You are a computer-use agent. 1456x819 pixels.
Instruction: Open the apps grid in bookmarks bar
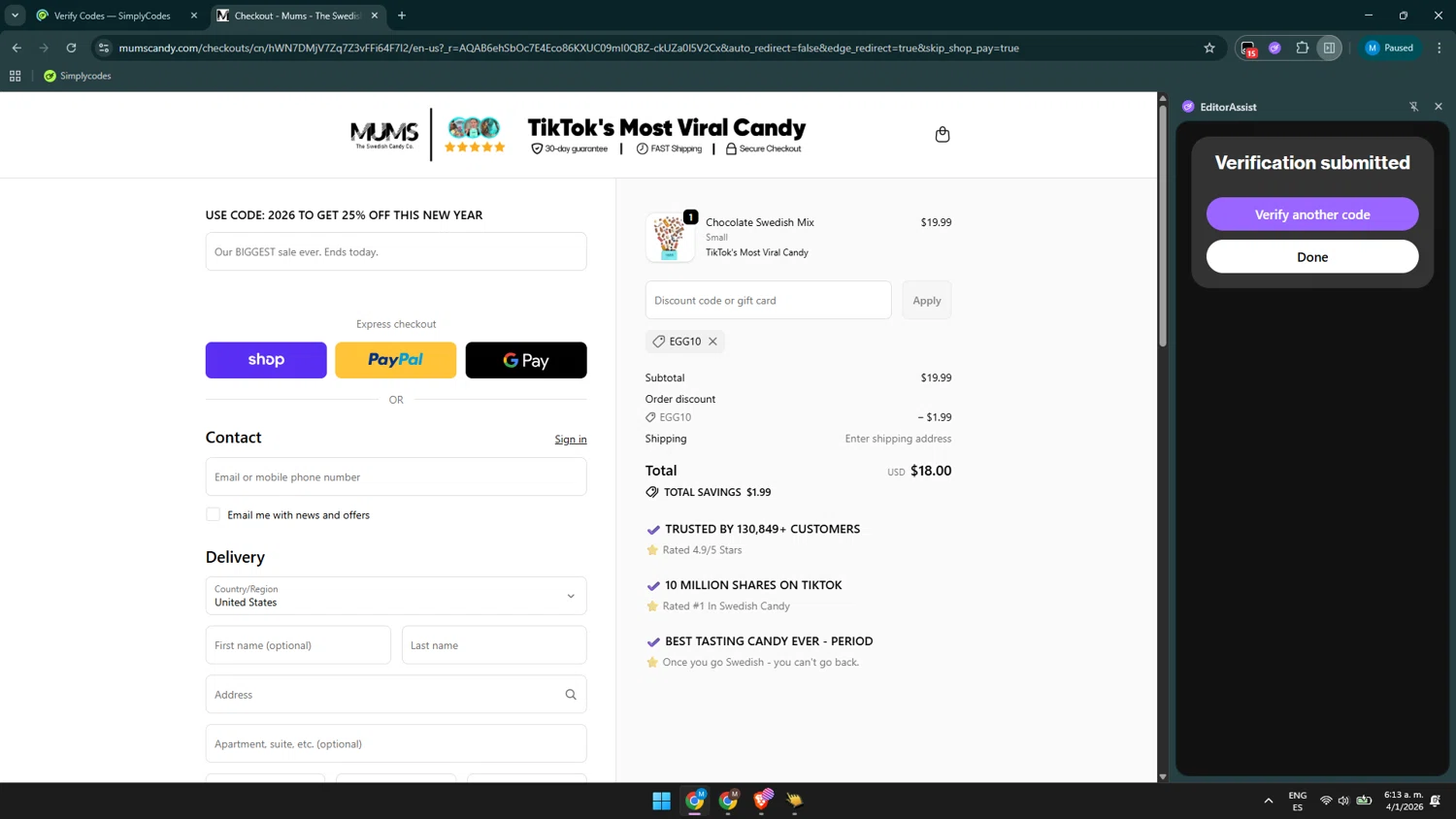(15, 76)
